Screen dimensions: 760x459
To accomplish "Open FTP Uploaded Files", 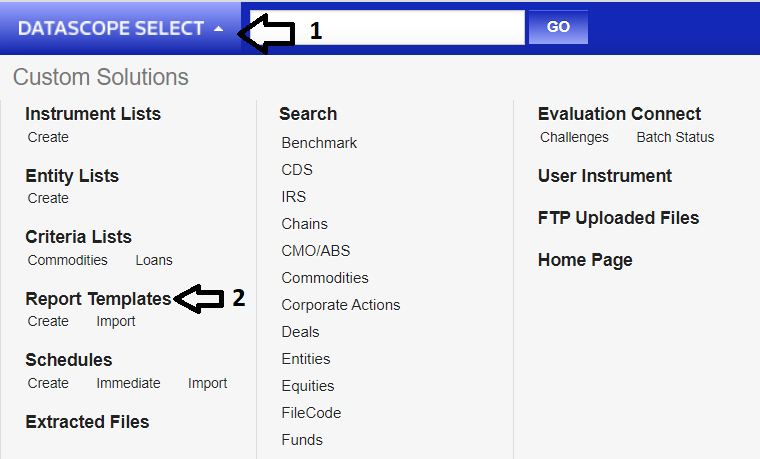I will 618,218.
